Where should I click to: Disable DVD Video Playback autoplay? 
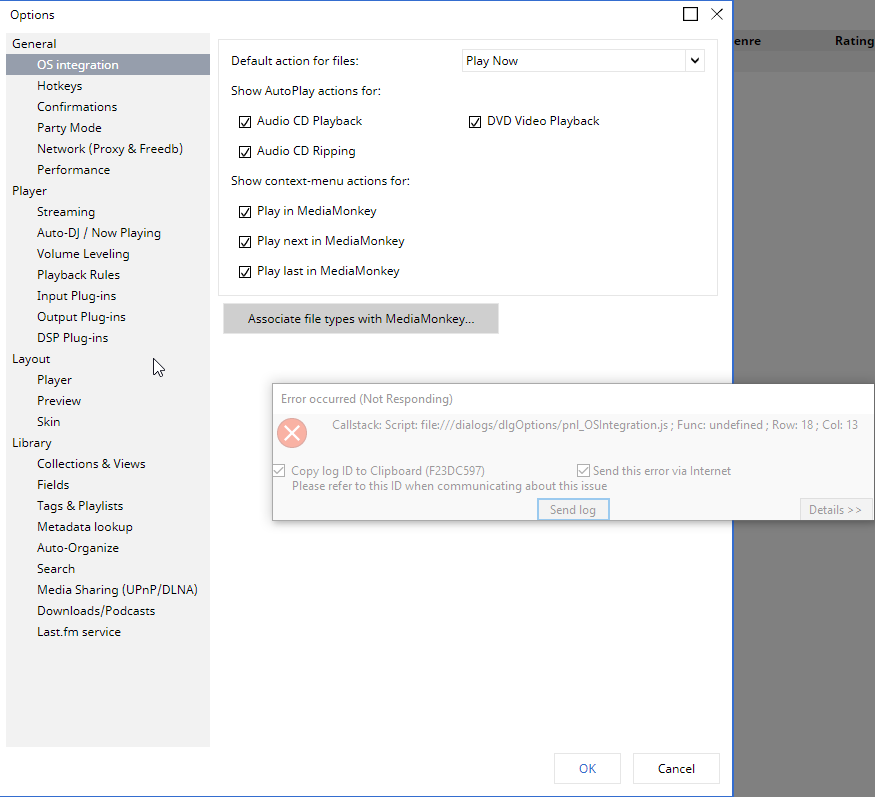click(475, 121)
